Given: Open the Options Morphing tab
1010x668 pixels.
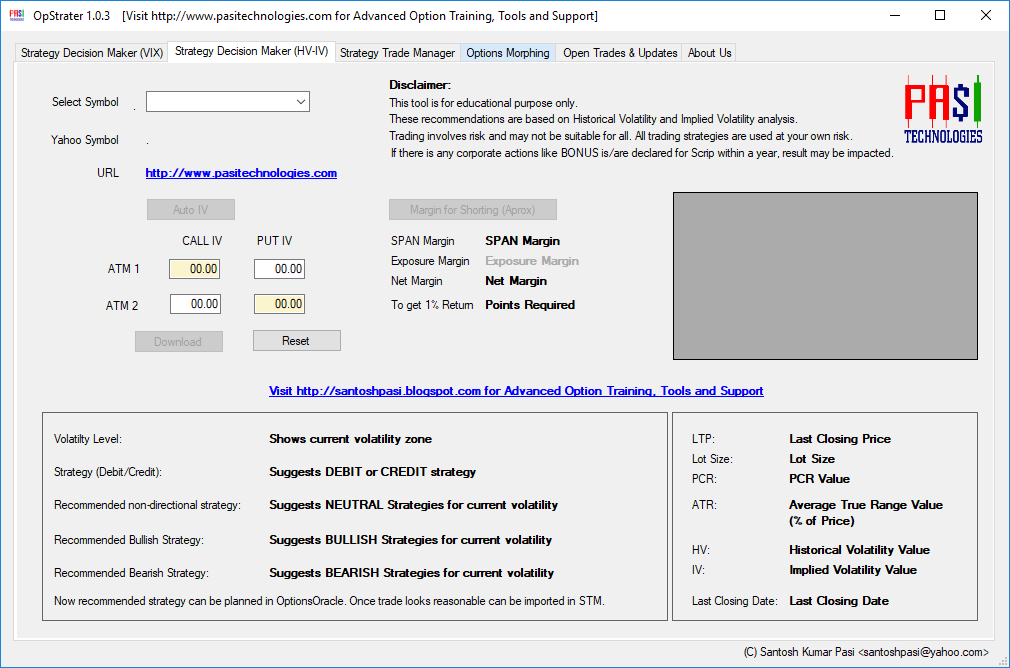Looking at the screenshot, I should 508,53.
